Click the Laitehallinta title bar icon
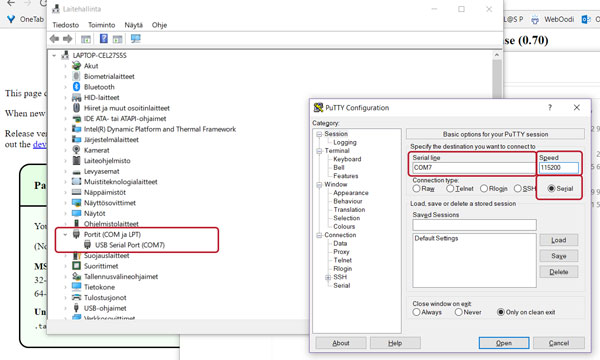Image resolution: width=600 pixels, height=360 pixels. tap(56, 8)
